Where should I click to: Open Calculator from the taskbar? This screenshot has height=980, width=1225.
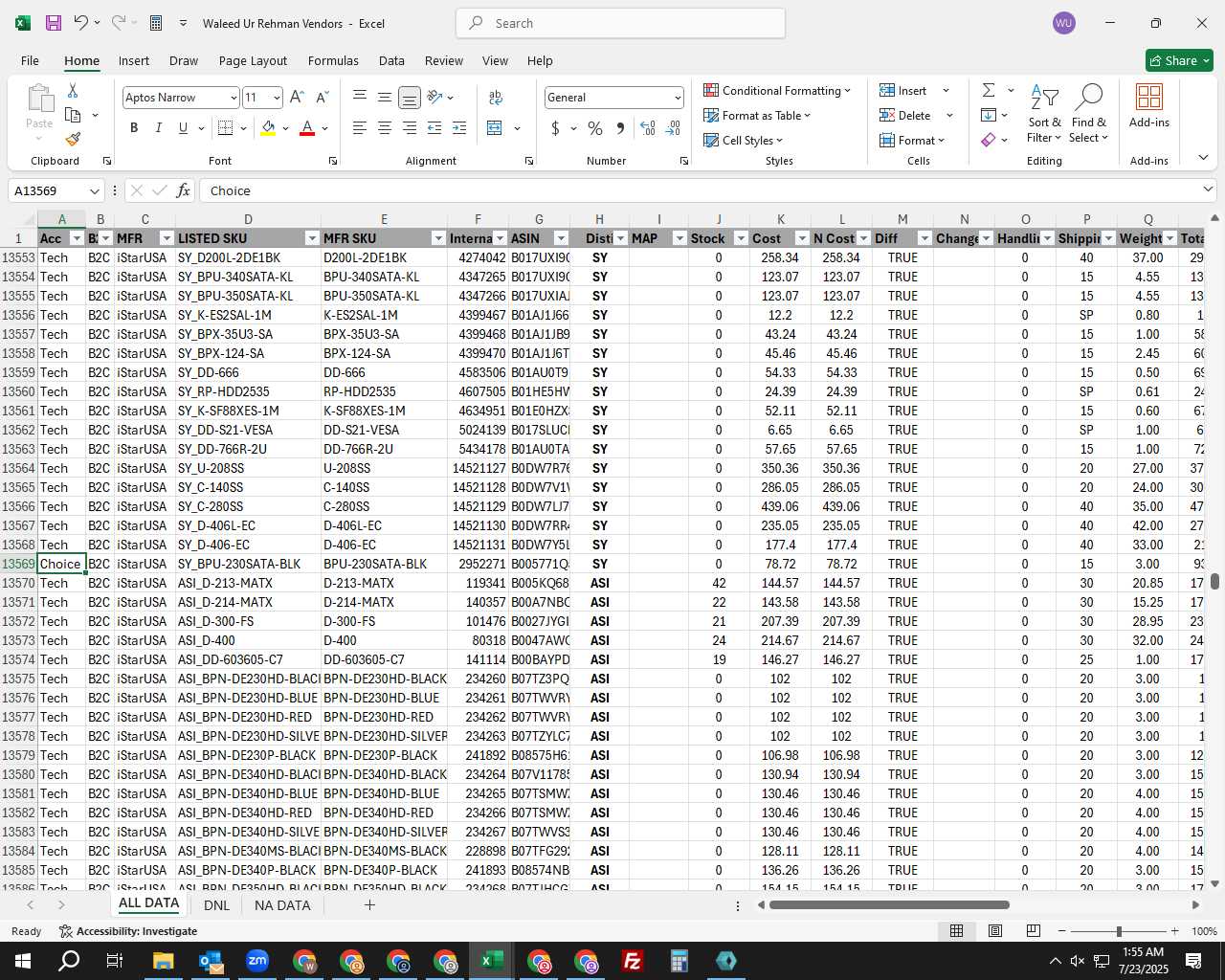pyautogui.click(x=679, y=961)
